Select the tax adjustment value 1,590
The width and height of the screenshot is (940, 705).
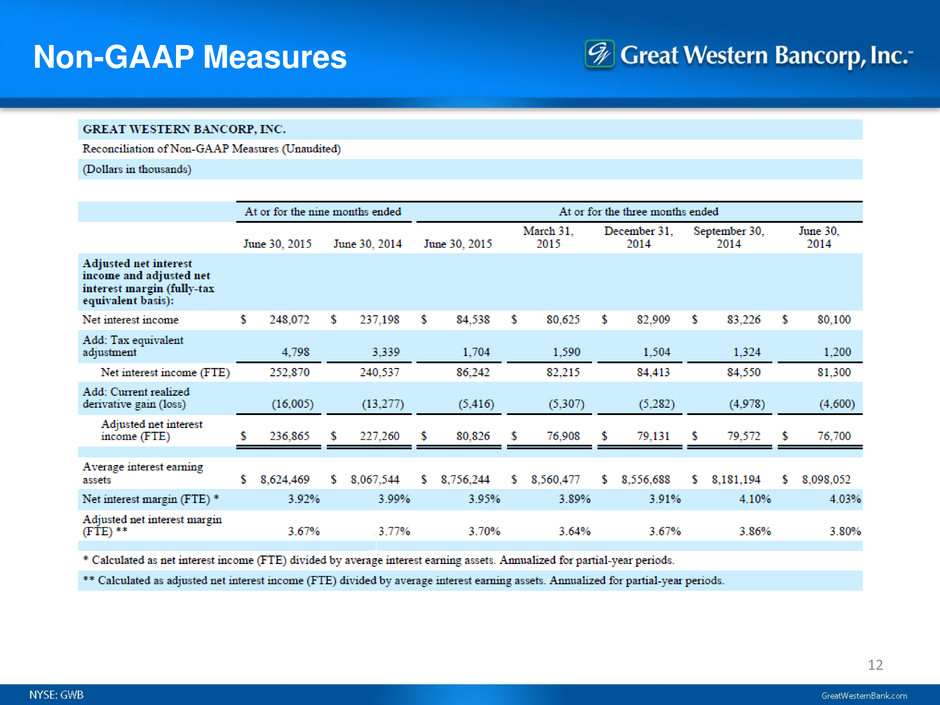click(x=566, y=352)
